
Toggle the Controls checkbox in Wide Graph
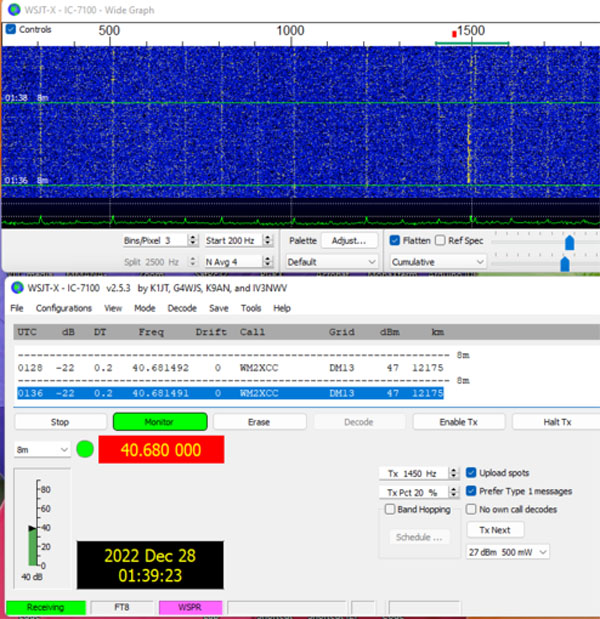[x=11, y=29]
